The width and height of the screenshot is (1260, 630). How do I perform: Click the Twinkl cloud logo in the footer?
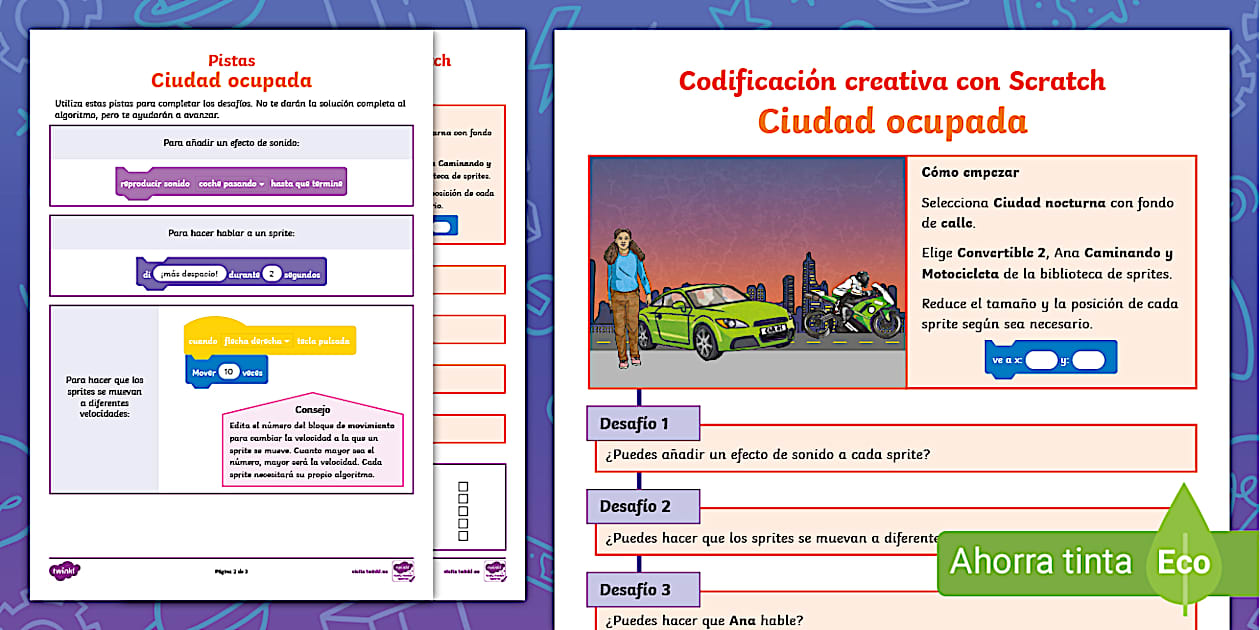[64, 571]
